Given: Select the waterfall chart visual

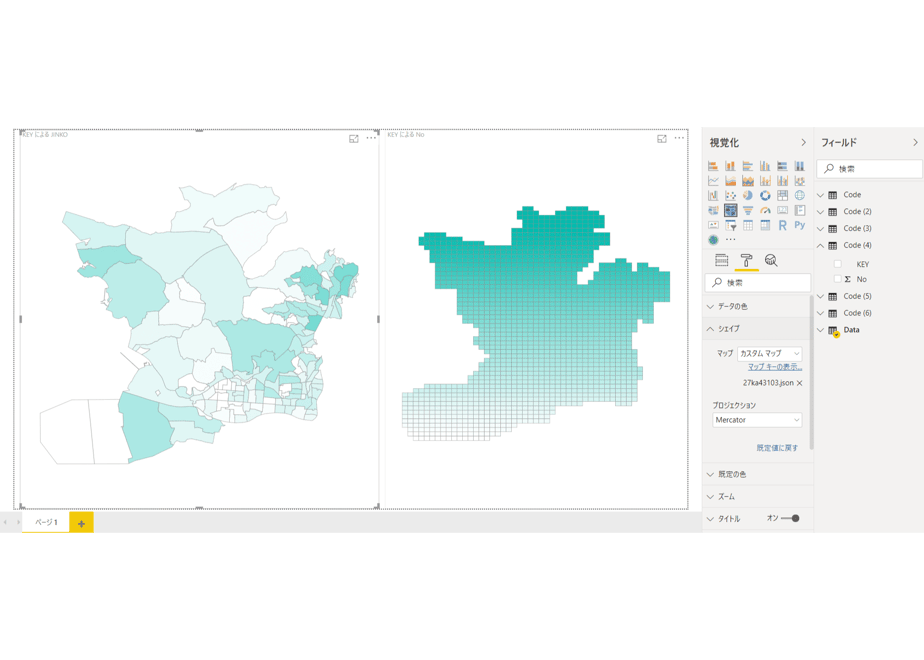Looking at the screenshot, I should [x=713, y=195].
